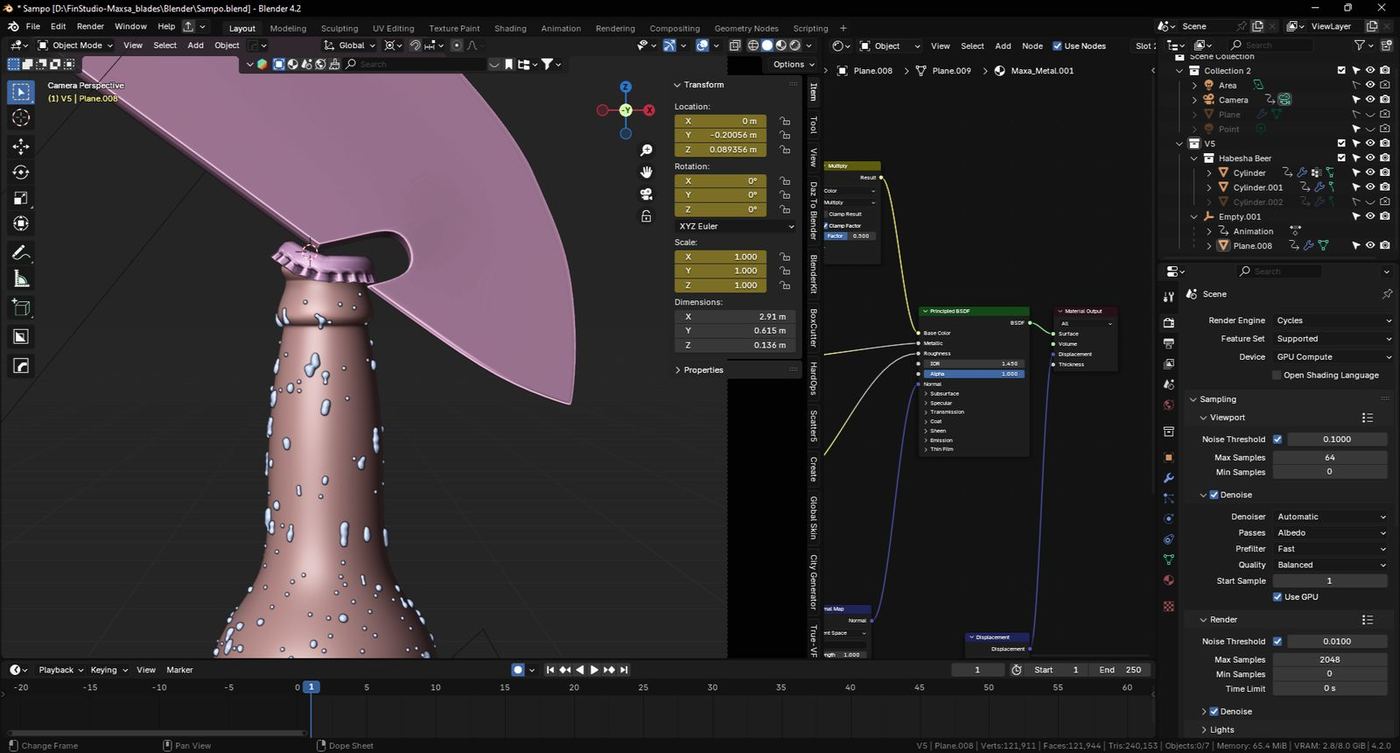Expand the Lights panel
This screenshot has height=753, width=1400.
1222,730
